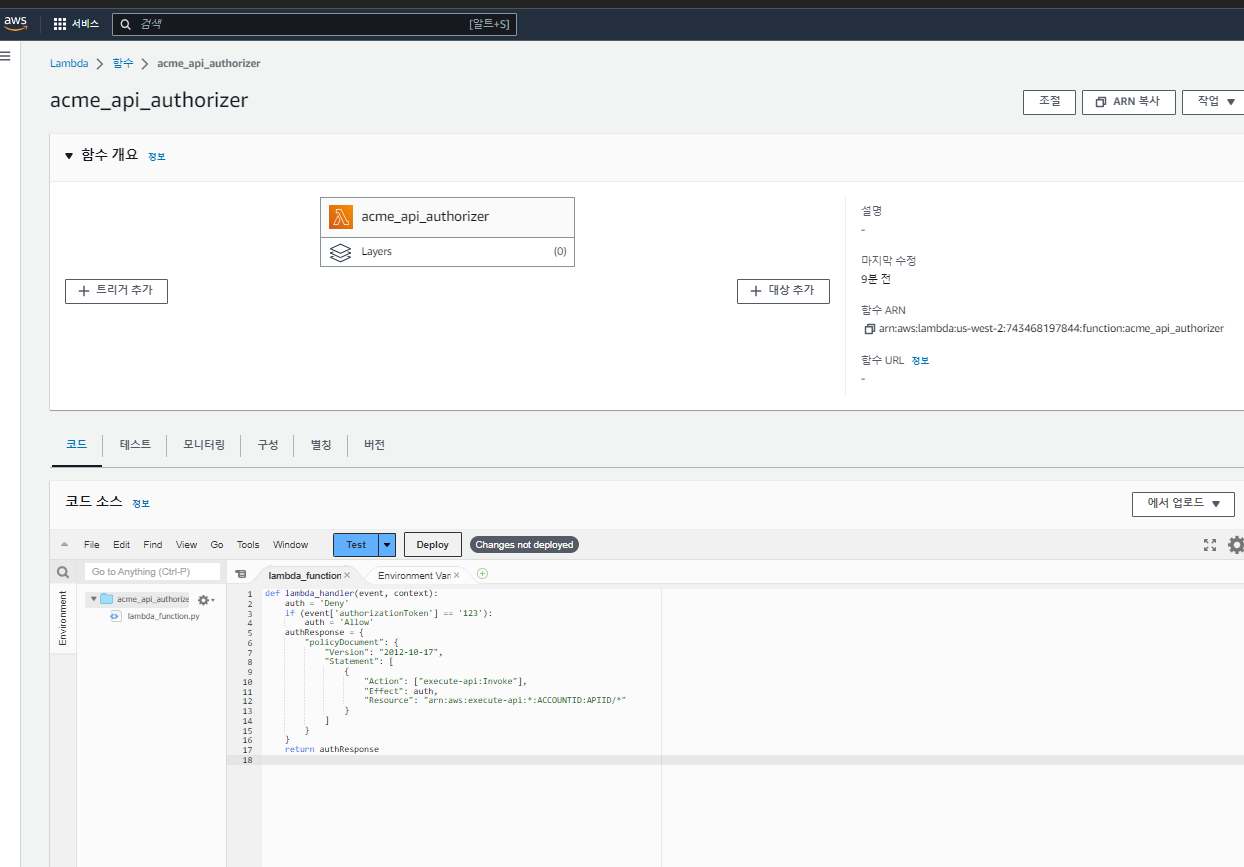Open 정보 link beside 코드 소스
Screen dimensions: 1244x867
coord(141,504)
